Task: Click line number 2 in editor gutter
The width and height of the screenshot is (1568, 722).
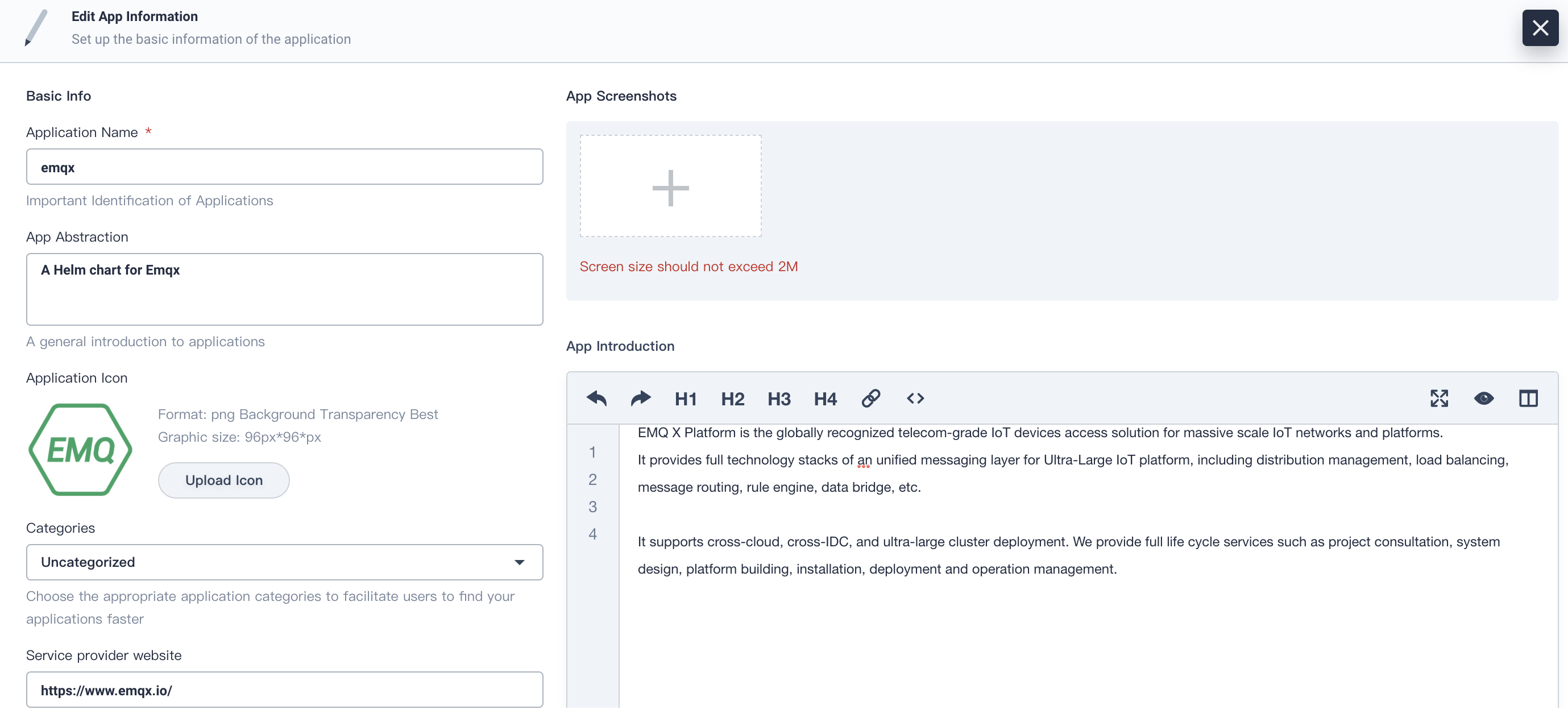Action: [x=592, y=480]
